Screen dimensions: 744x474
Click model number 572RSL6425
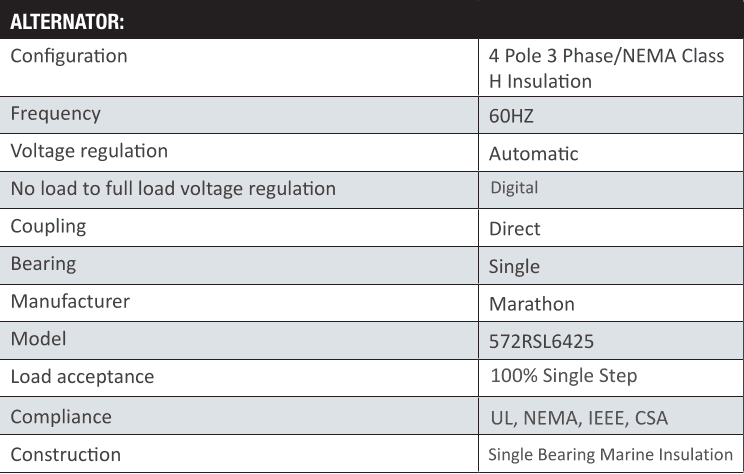[541, 342]
